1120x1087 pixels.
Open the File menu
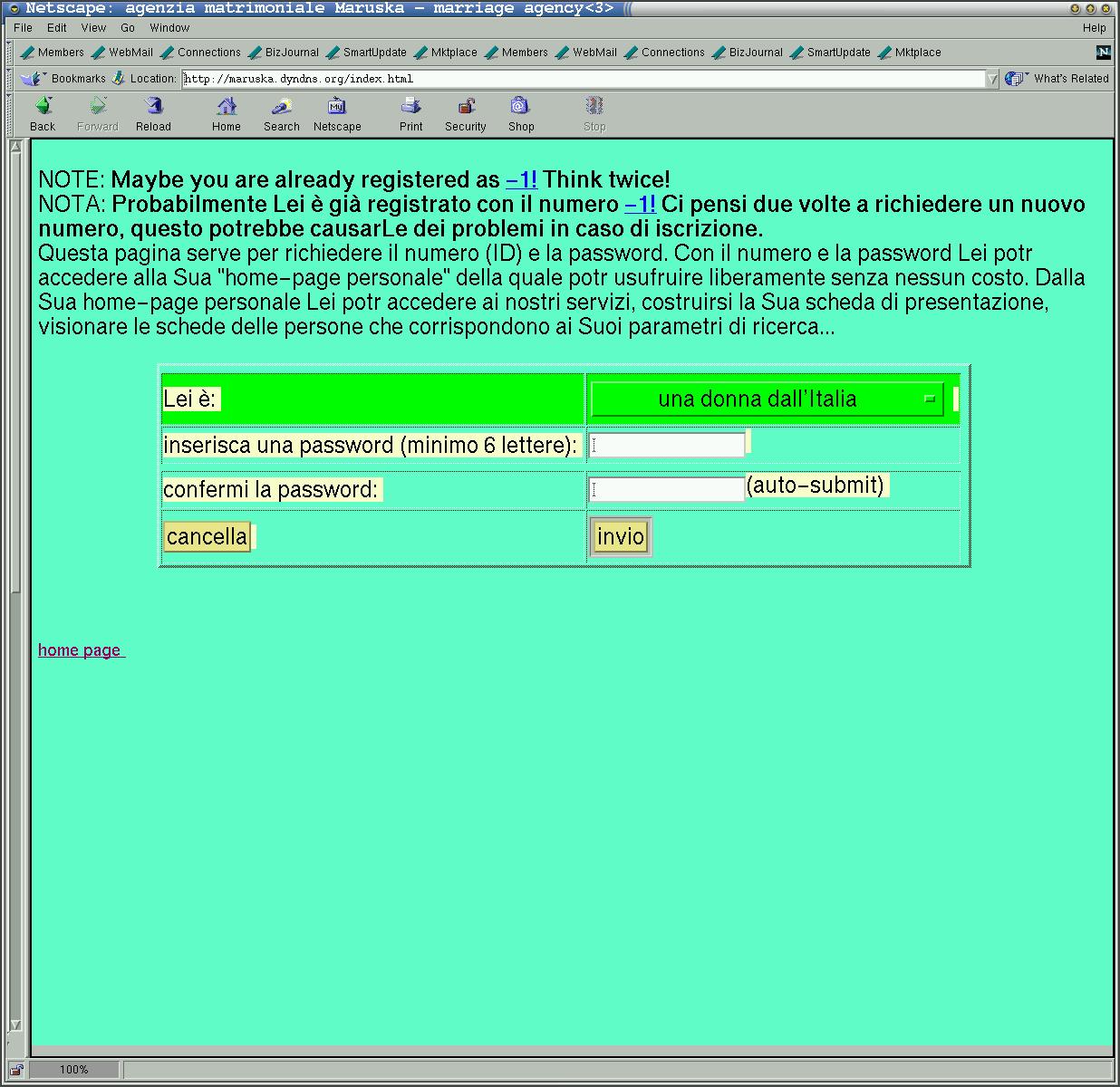[x=23, y=28]
